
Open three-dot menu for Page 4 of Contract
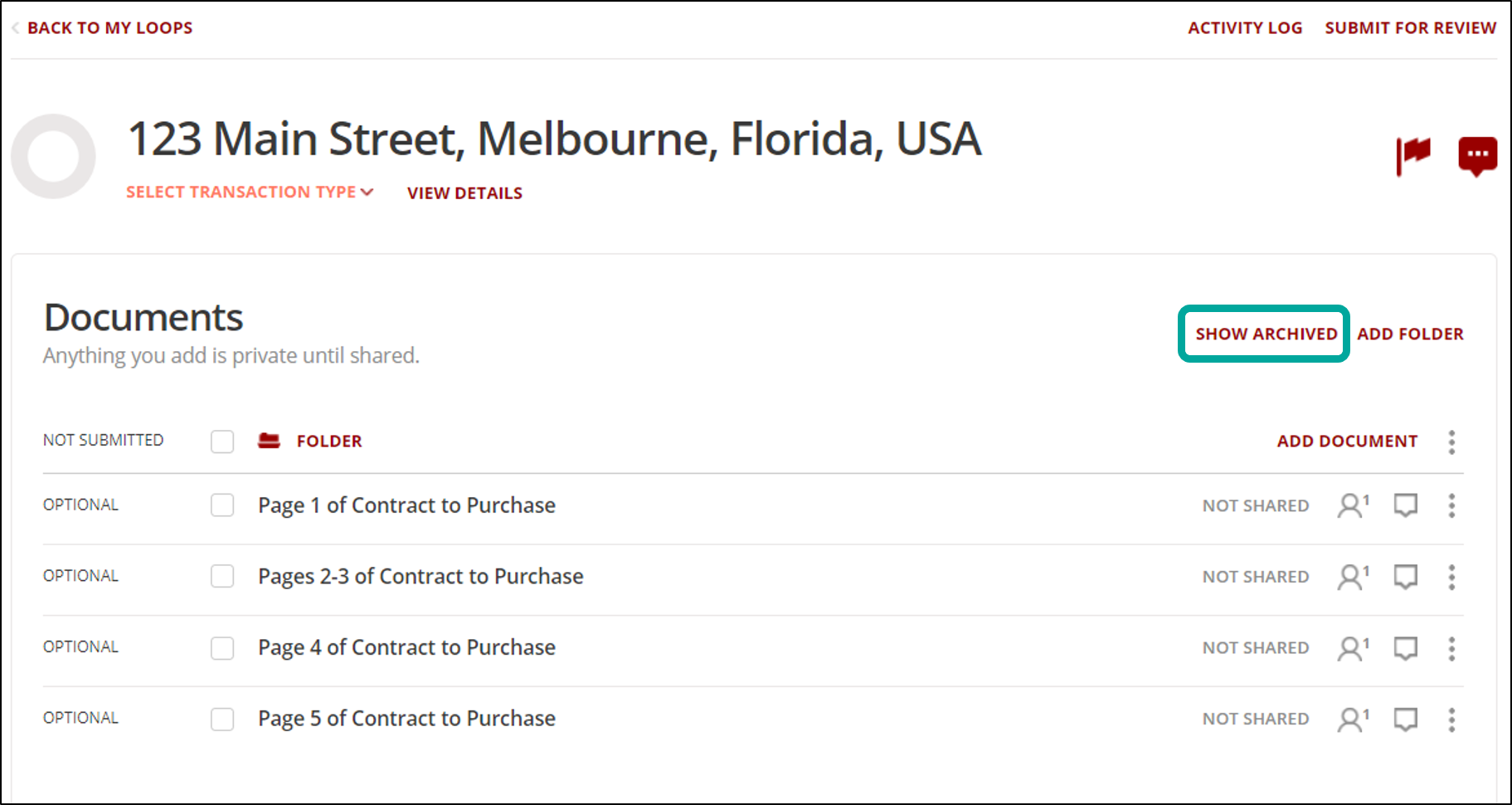point(1451,648)
